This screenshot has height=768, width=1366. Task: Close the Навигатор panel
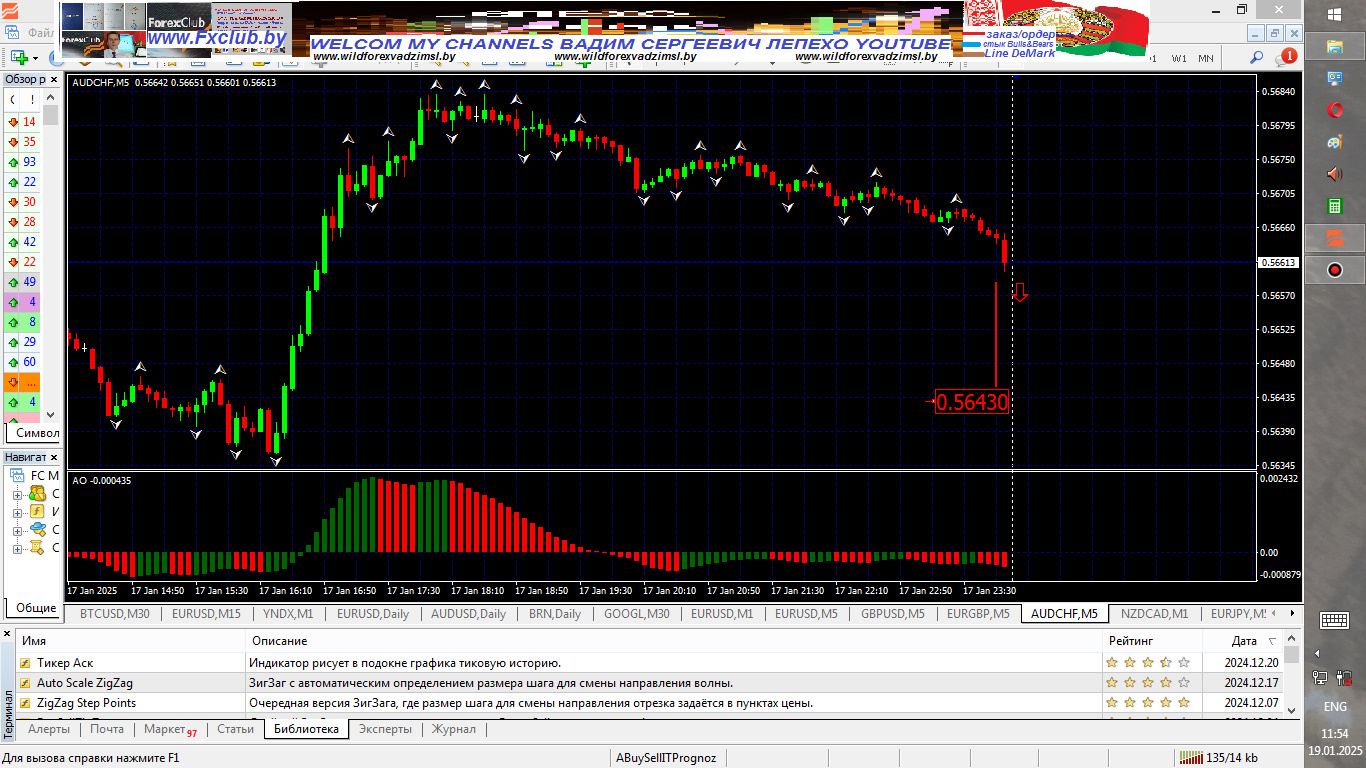point(54,457)
